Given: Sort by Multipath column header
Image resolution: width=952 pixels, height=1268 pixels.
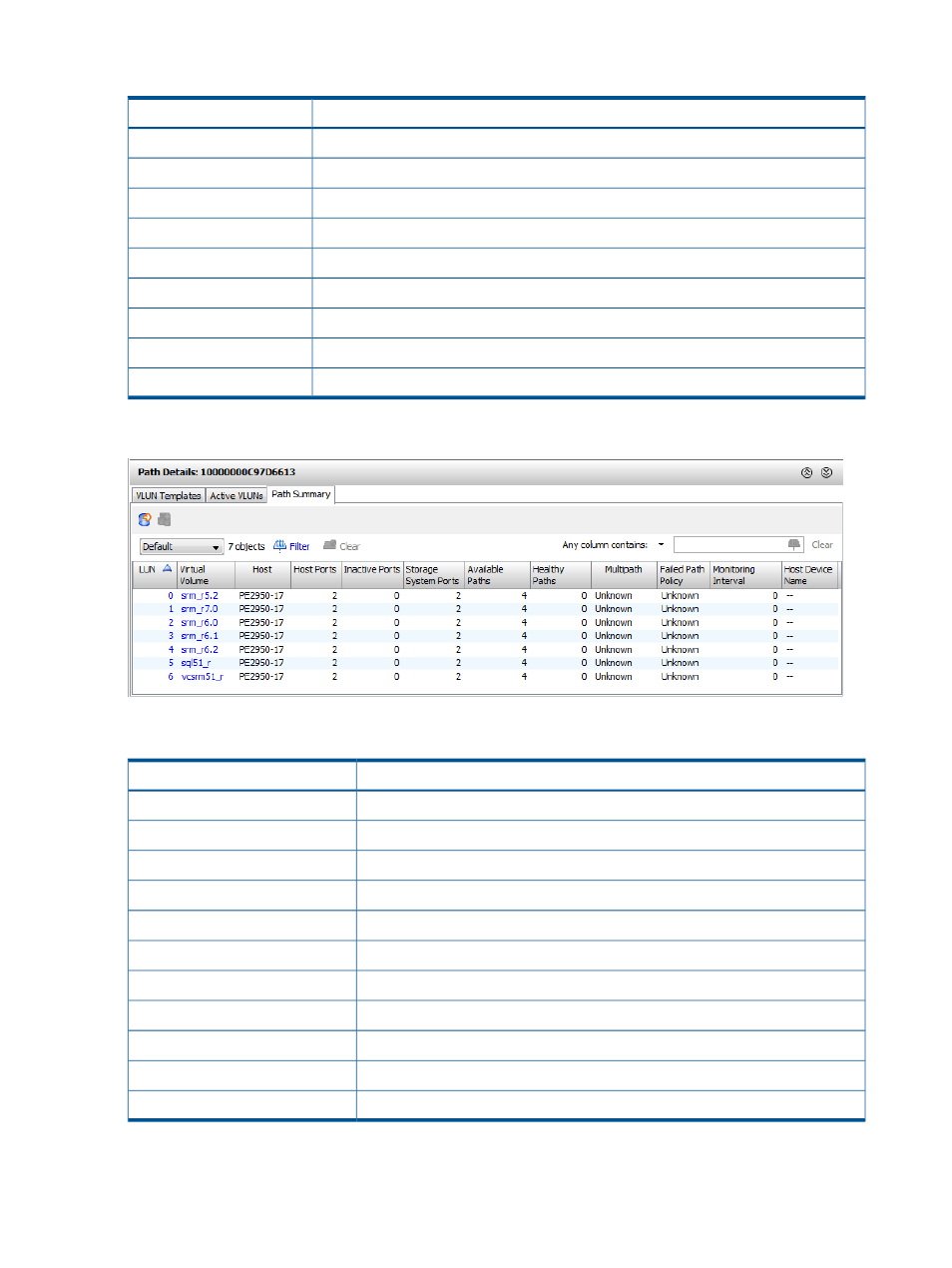Looking at the screenshot, I should coord(624,575).
